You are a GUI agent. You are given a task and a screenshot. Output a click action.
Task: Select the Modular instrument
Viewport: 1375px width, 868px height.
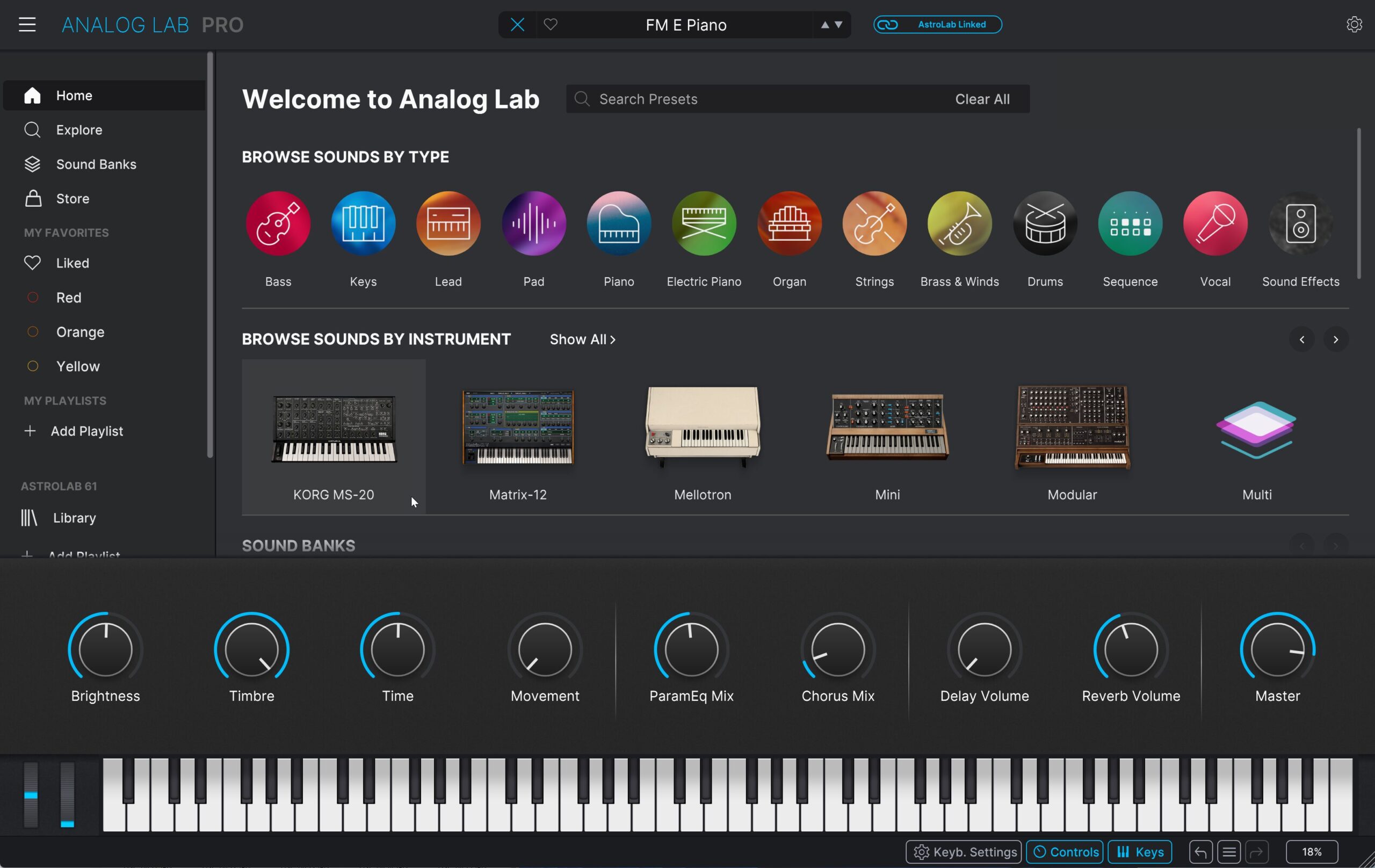pyautogui.click(x=1073, y=436)
